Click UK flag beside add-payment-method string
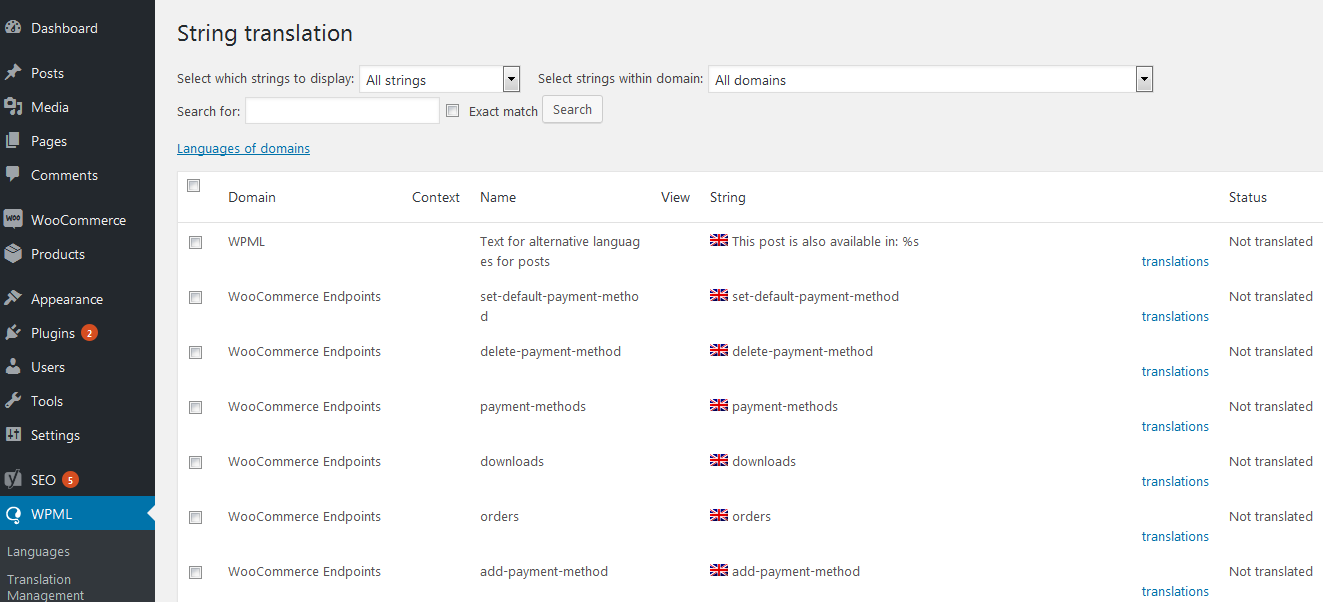The image size is (1323, 602). 719,570
